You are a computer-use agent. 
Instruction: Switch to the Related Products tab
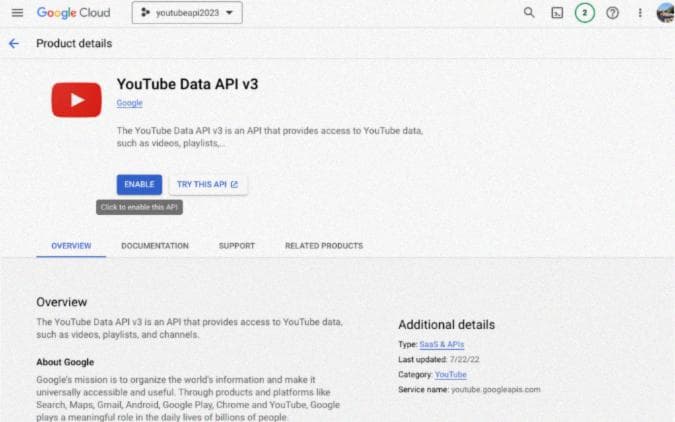click(324, 245)
